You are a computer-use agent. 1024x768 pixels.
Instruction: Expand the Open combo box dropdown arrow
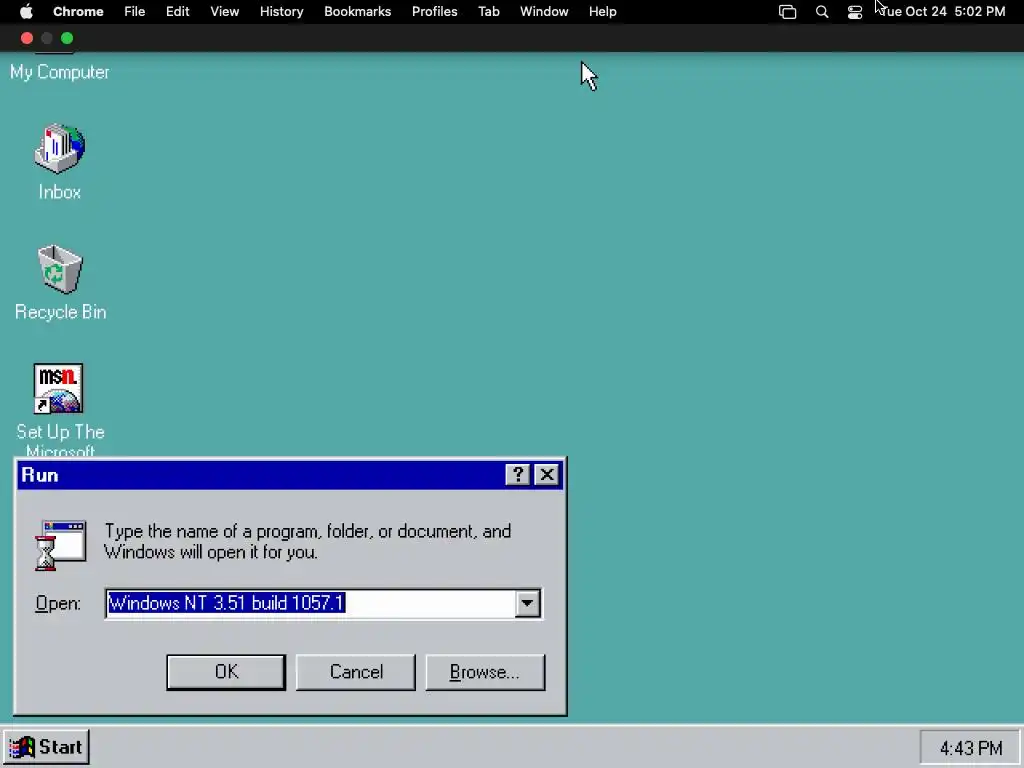(527, 603)
